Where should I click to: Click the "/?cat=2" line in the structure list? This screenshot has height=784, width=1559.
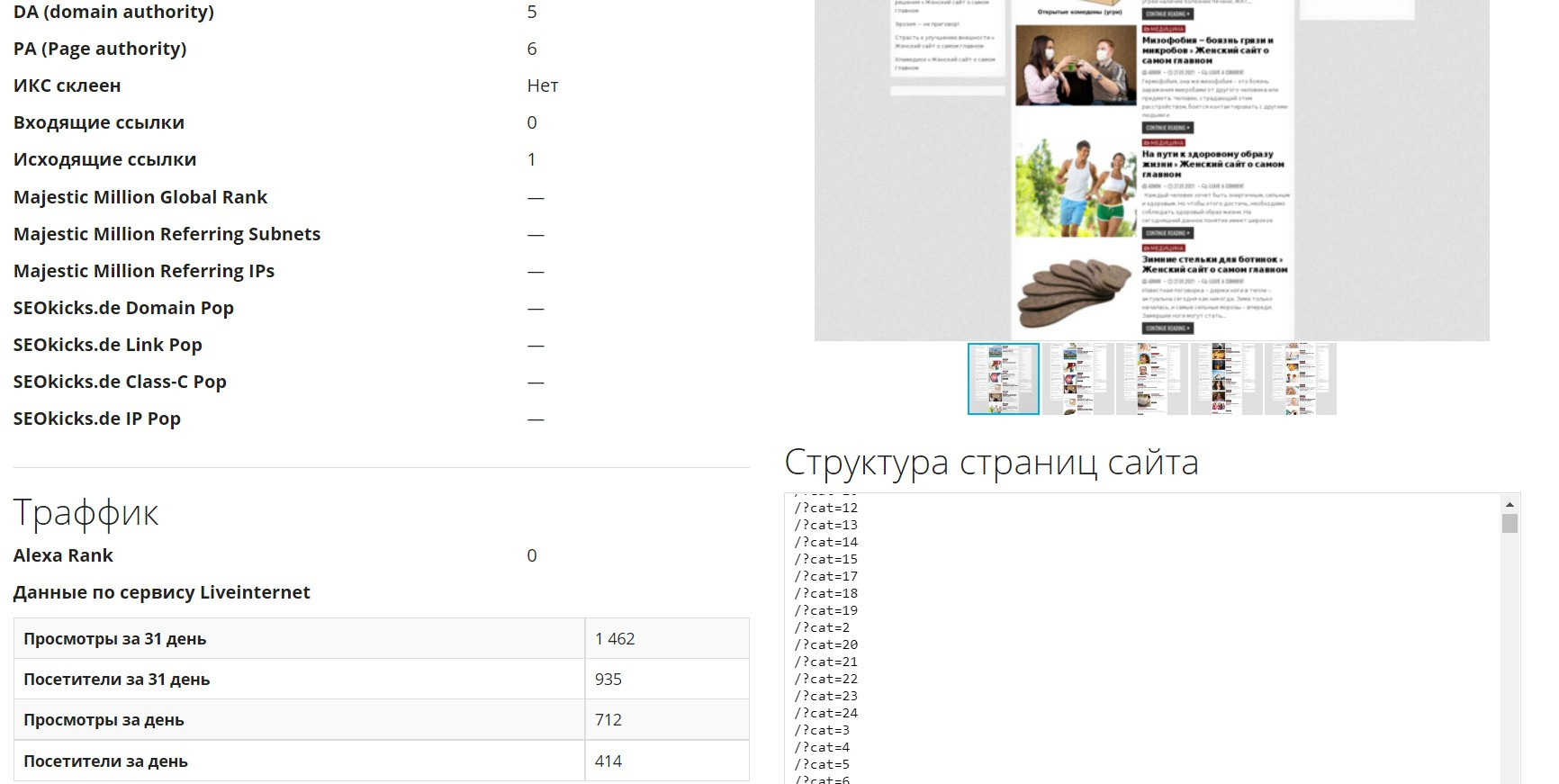[x=822, y=627]
